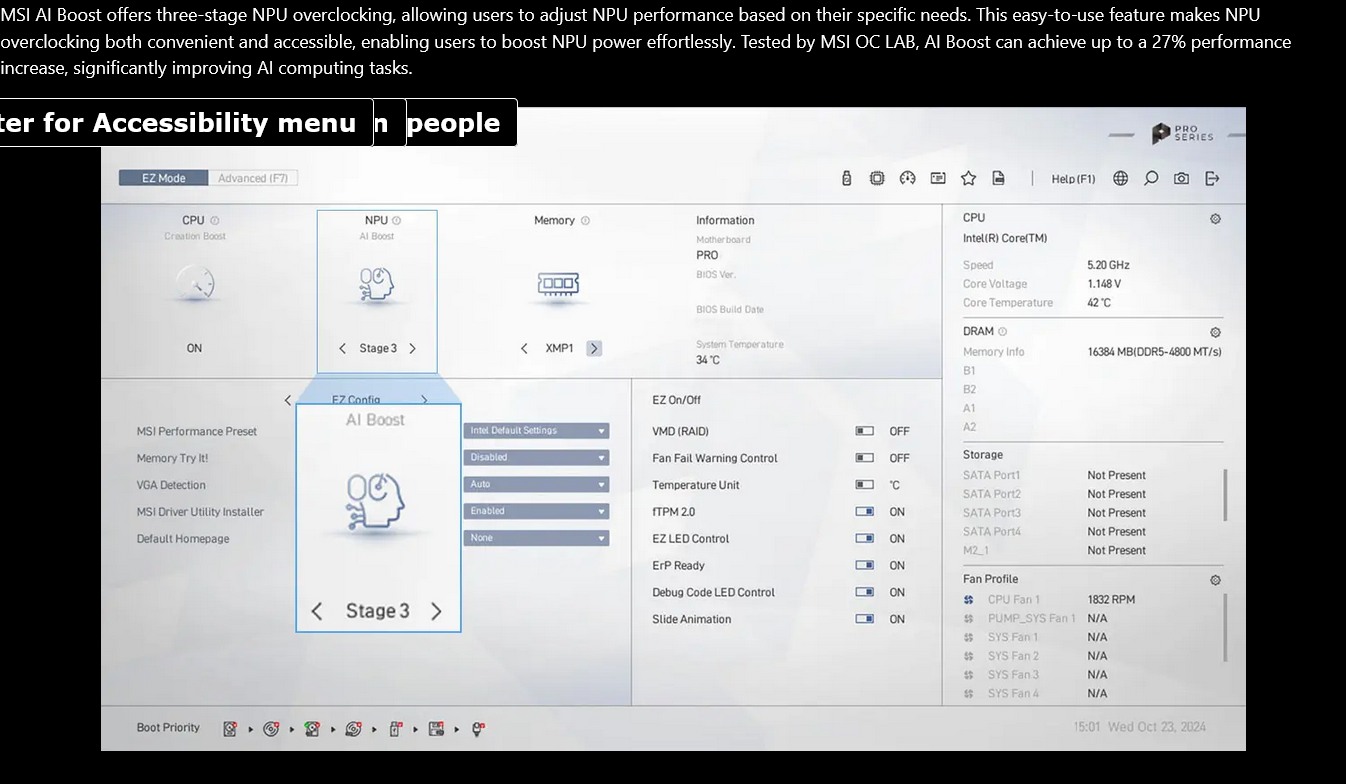
Task: Open favorites with the star icon
Action: [968, 178]
